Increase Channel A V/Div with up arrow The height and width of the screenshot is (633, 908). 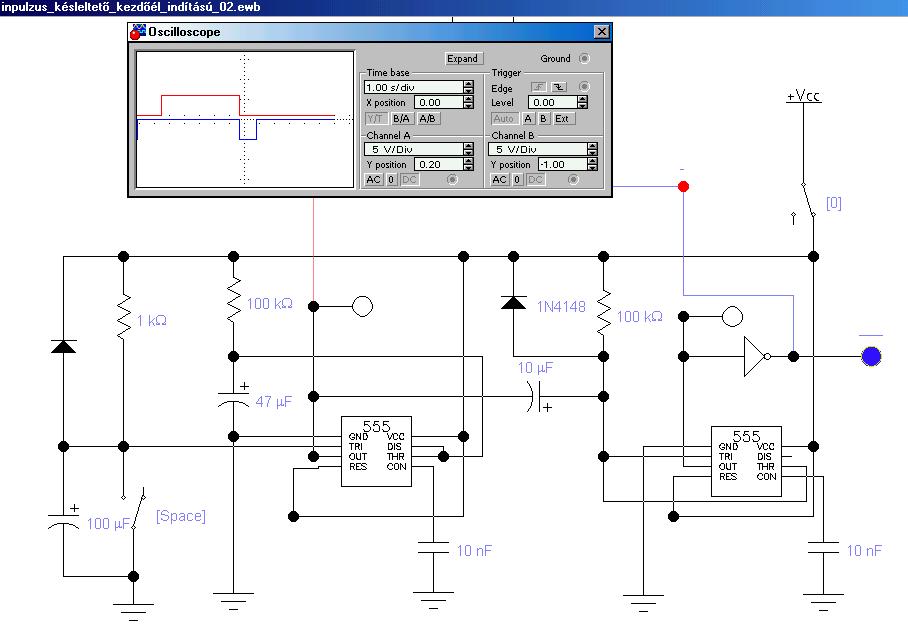pos(468,146)
